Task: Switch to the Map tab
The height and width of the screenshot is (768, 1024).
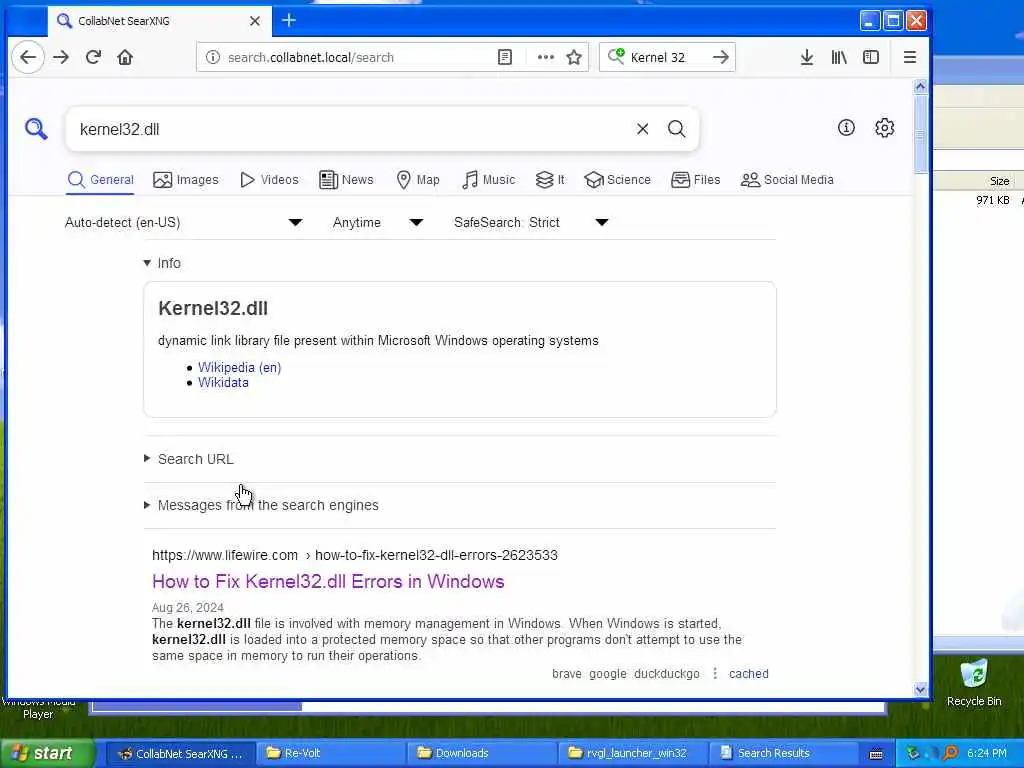Action: pos(418,180)
